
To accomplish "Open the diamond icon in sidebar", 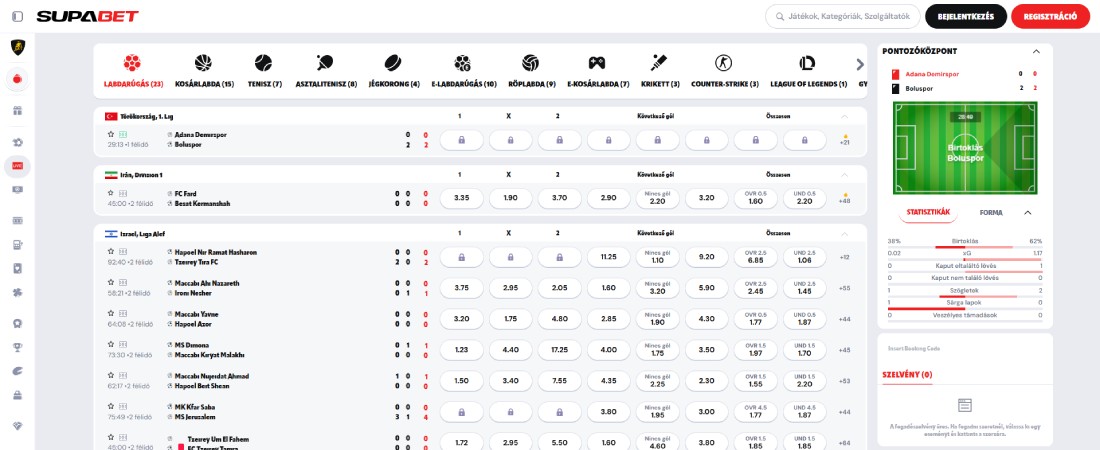I will [x=18, y=425].
